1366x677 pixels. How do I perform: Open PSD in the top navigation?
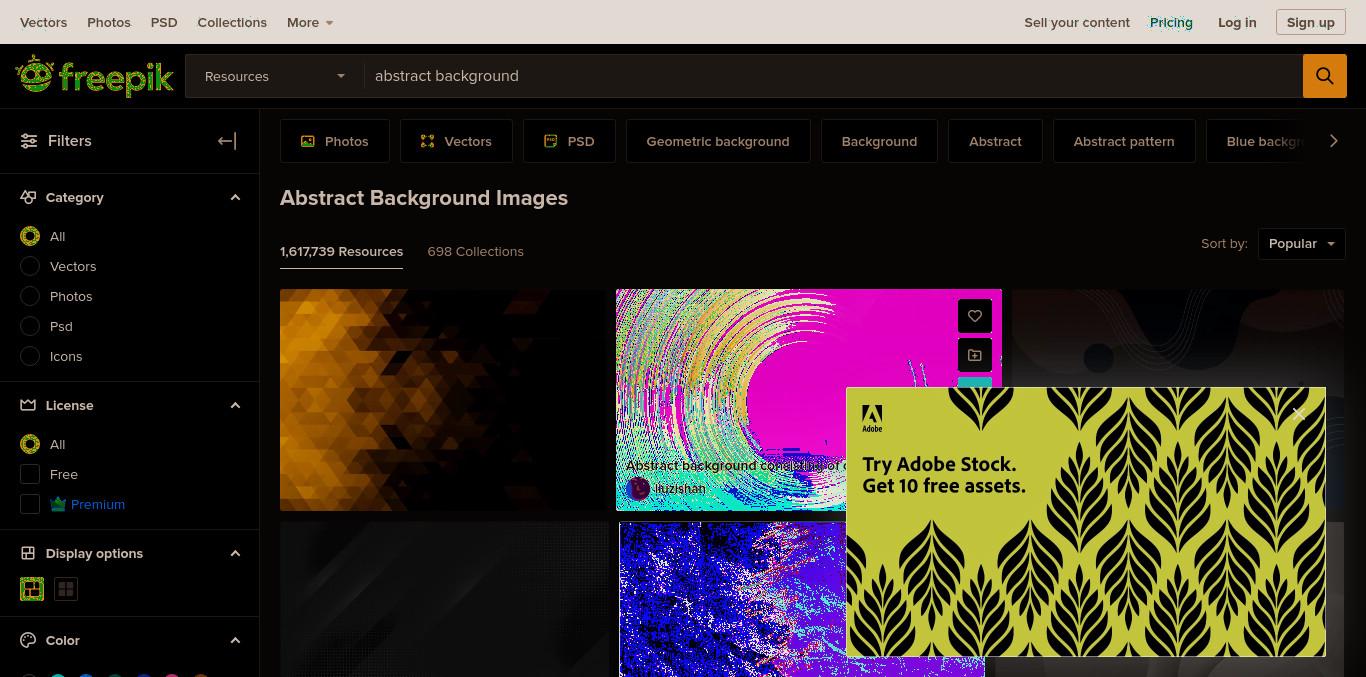pyautogui.click(x=164, y=22)
